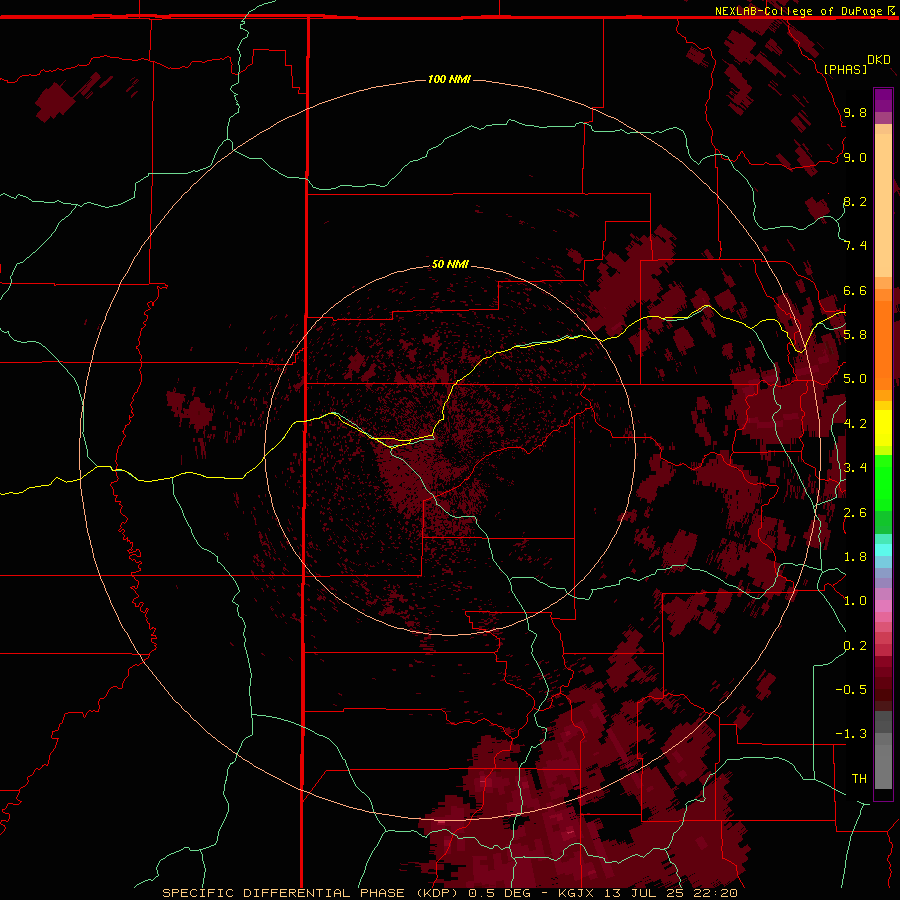Image resolution: width=900 pixels, height=900 pixels.
Task: Click the 1.8 scale value
Action: coord(855,557)
